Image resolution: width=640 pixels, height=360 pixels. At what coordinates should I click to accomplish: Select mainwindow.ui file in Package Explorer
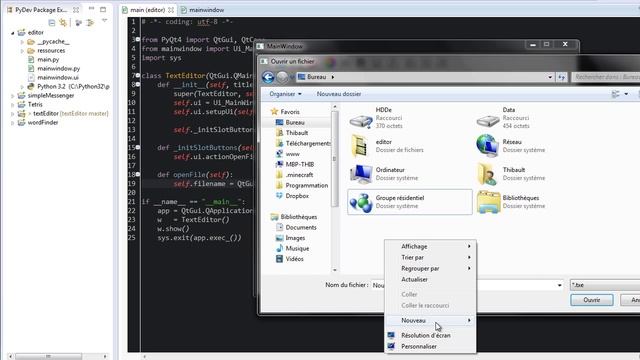[58, 78]
